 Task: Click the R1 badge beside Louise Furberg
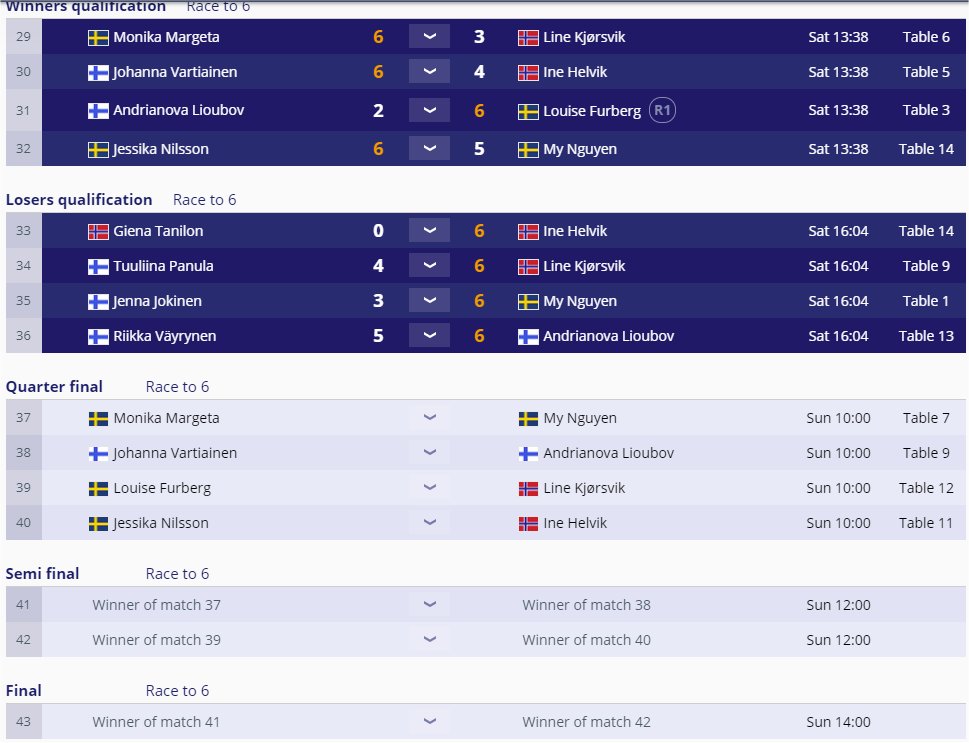pos(662,111)
